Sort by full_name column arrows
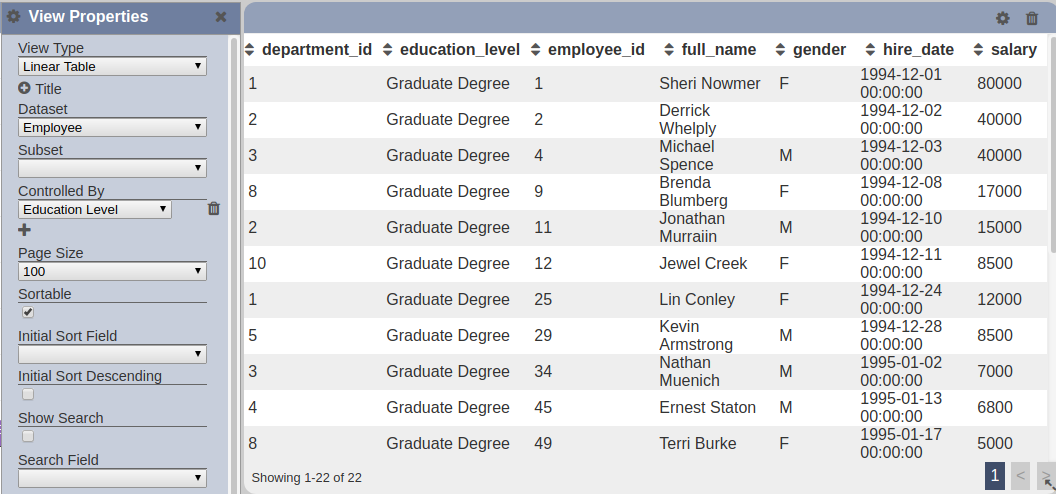The image size is (1056, 494). click(669, 49)
